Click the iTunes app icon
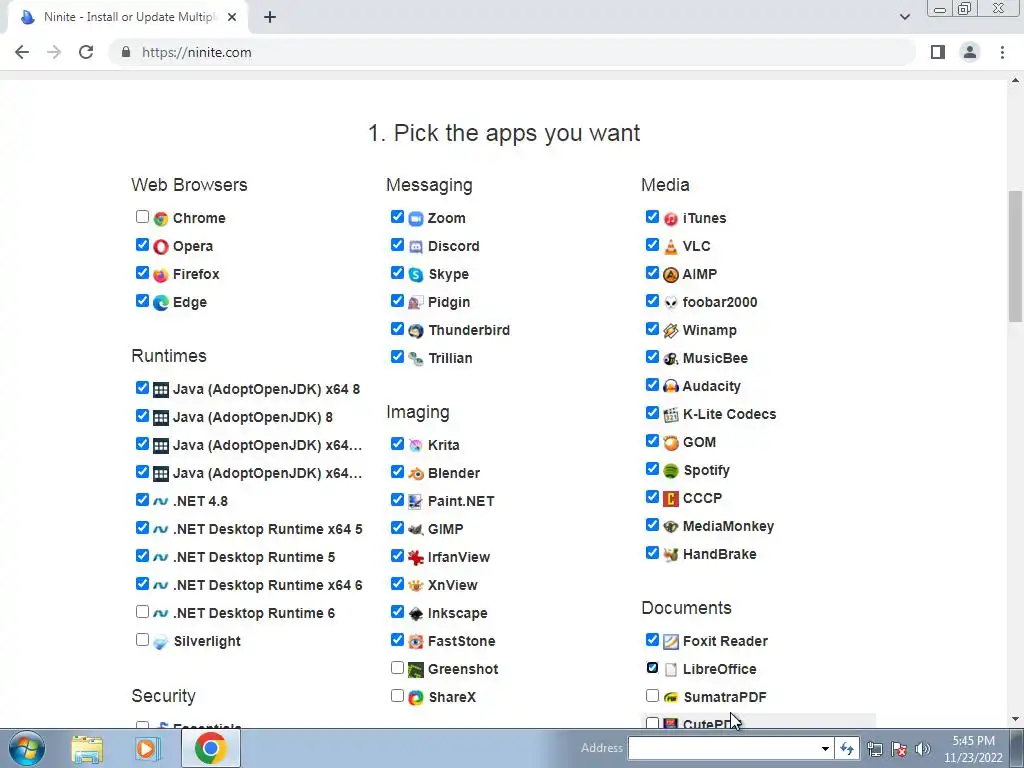 (x=671, y=218)
